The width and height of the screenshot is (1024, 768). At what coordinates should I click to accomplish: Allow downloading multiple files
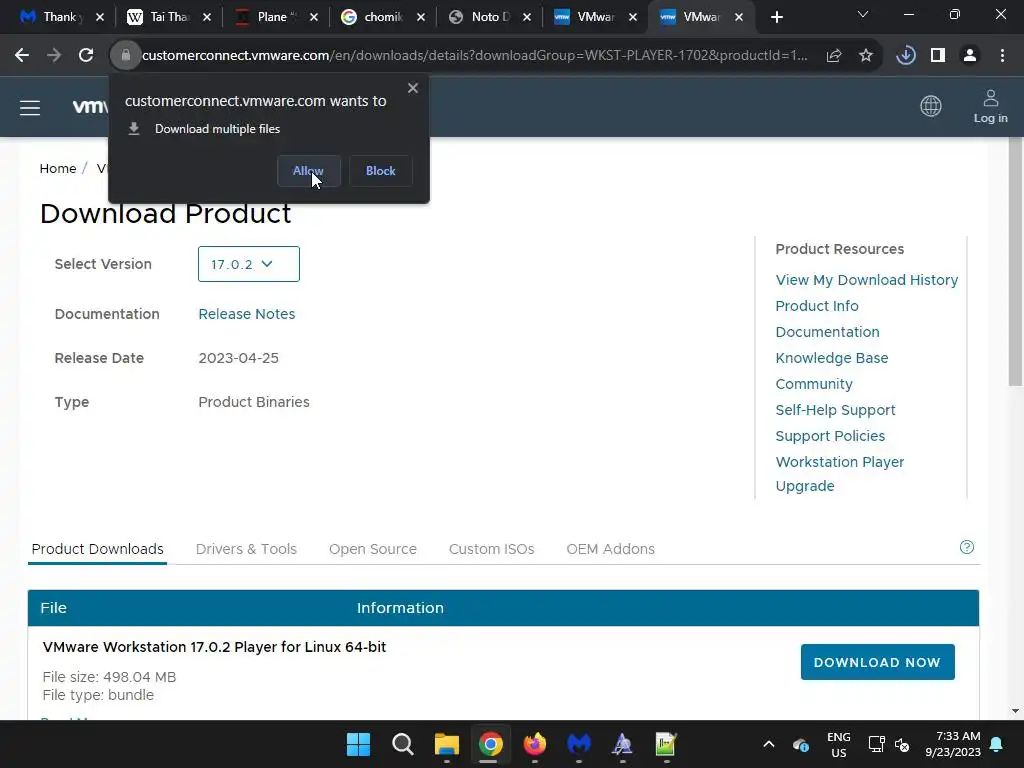(308, 170)
